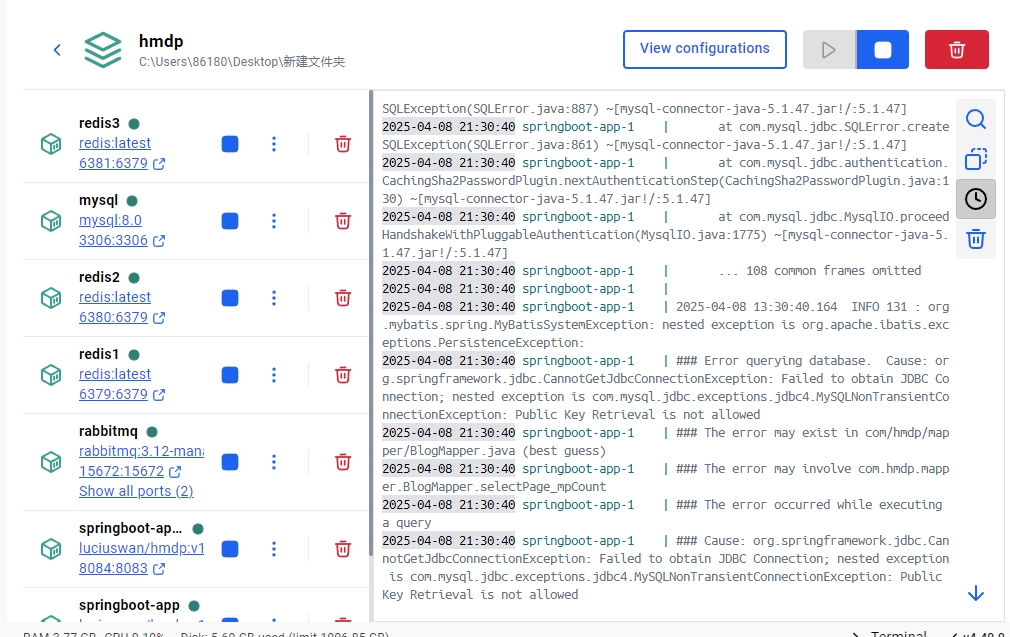Stop the redis3 container
The image size is (1010, 637).
(x=230, y=144)
